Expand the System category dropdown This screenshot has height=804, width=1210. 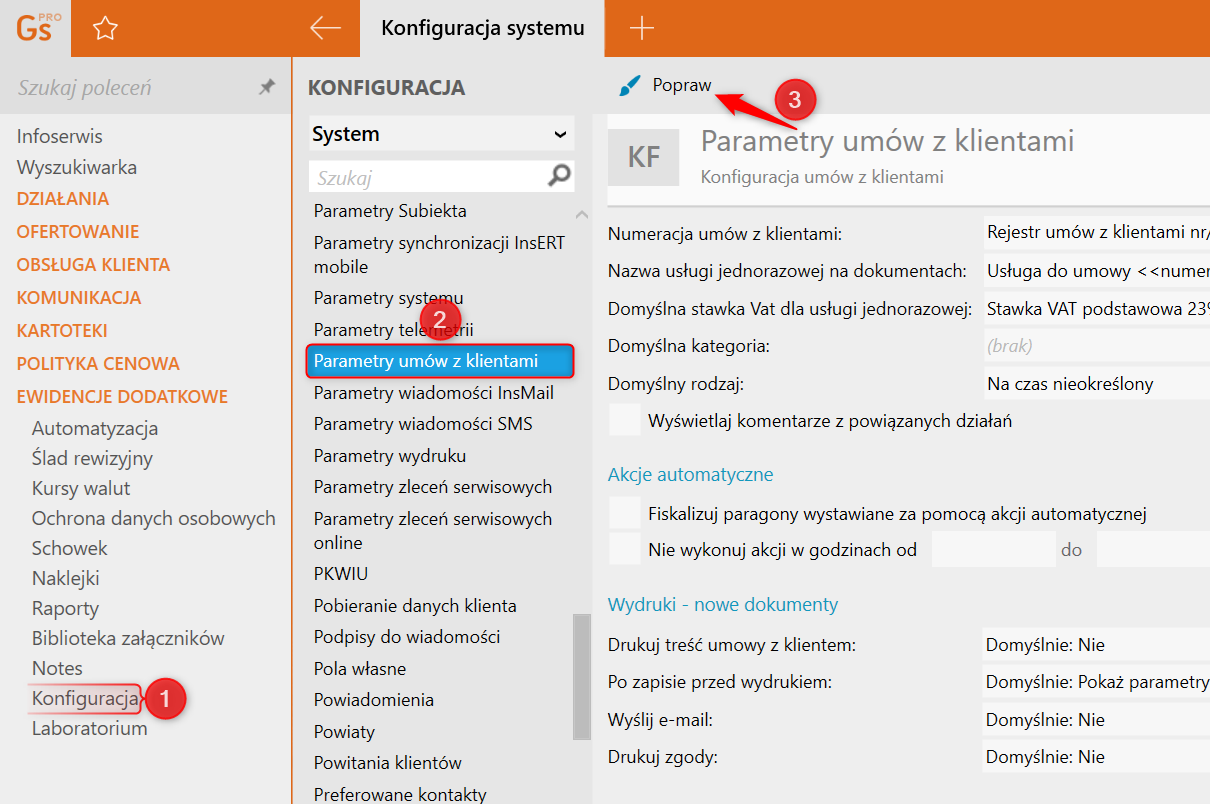(559, 134)
